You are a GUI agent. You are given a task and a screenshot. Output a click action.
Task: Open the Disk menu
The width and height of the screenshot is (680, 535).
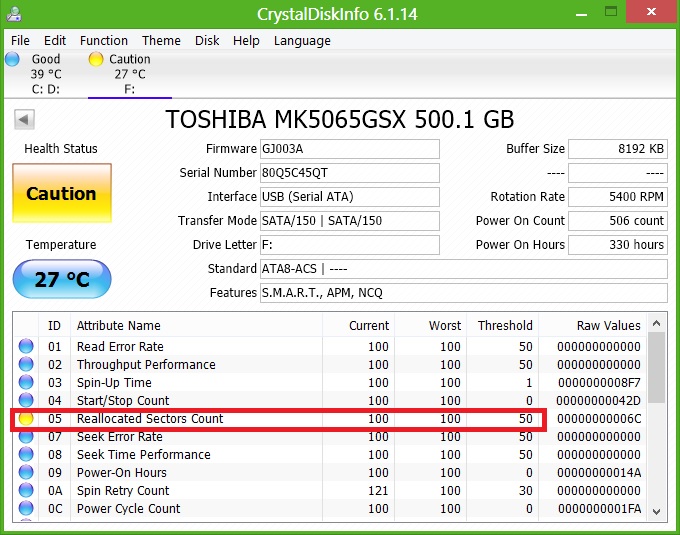pyautogui.click(x=207, y=40)
